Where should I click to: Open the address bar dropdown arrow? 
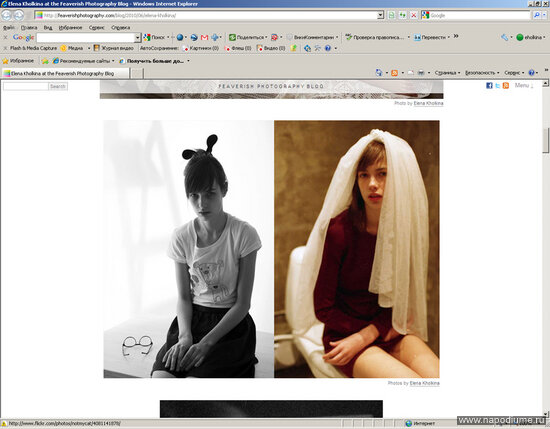[381, 15]
